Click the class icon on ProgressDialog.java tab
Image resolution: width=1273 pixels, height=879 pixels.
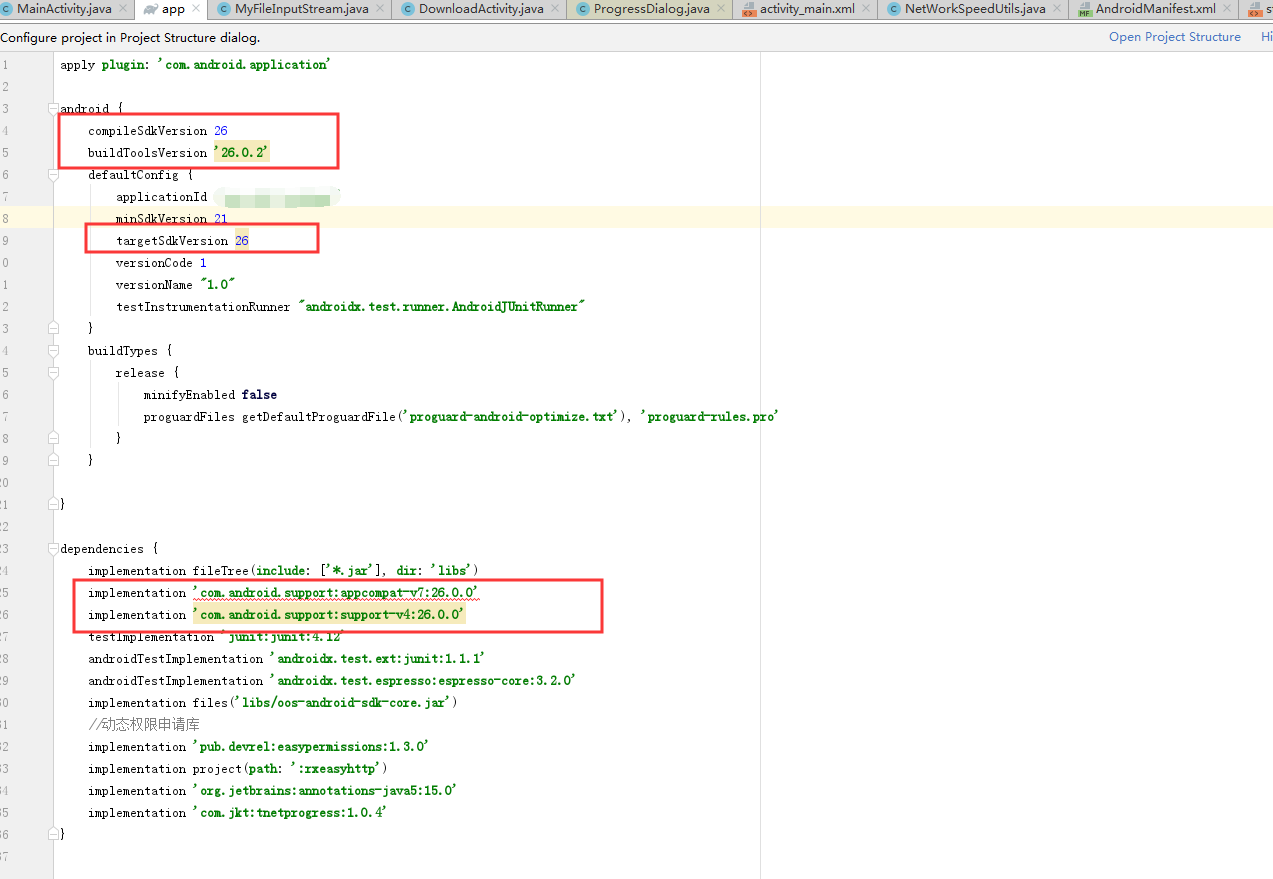pyautogui.click(x=581, y=8)
